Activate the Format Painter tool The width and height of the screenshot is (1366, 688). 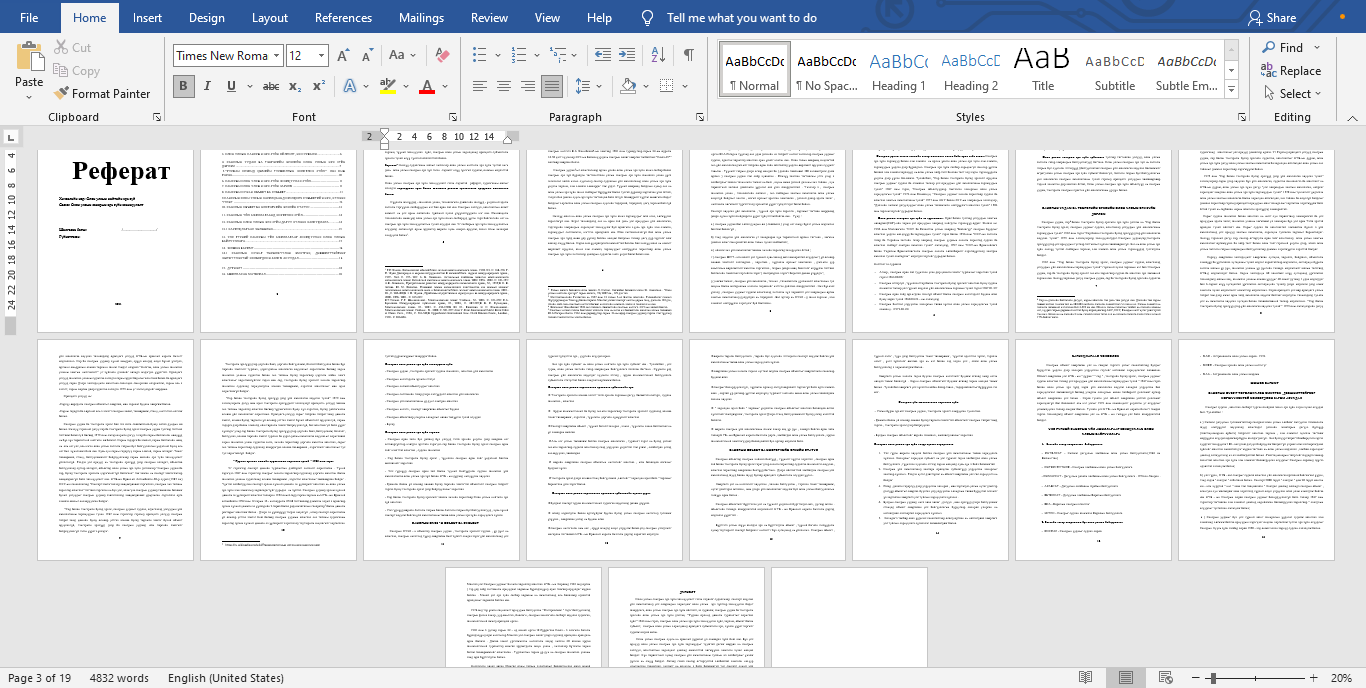pos(101,93)
